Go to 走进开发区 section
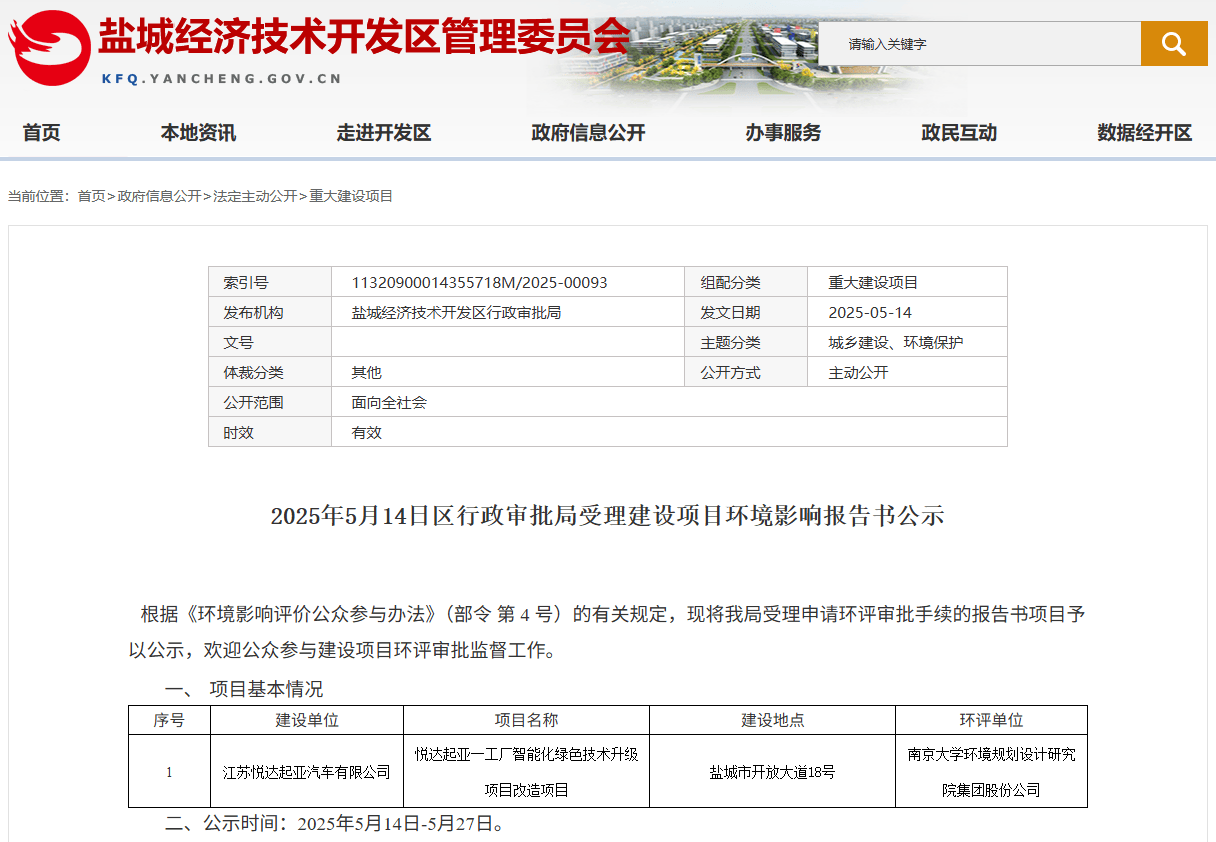The height and width of the screenshot is (842, 1216). coord(384,133)
